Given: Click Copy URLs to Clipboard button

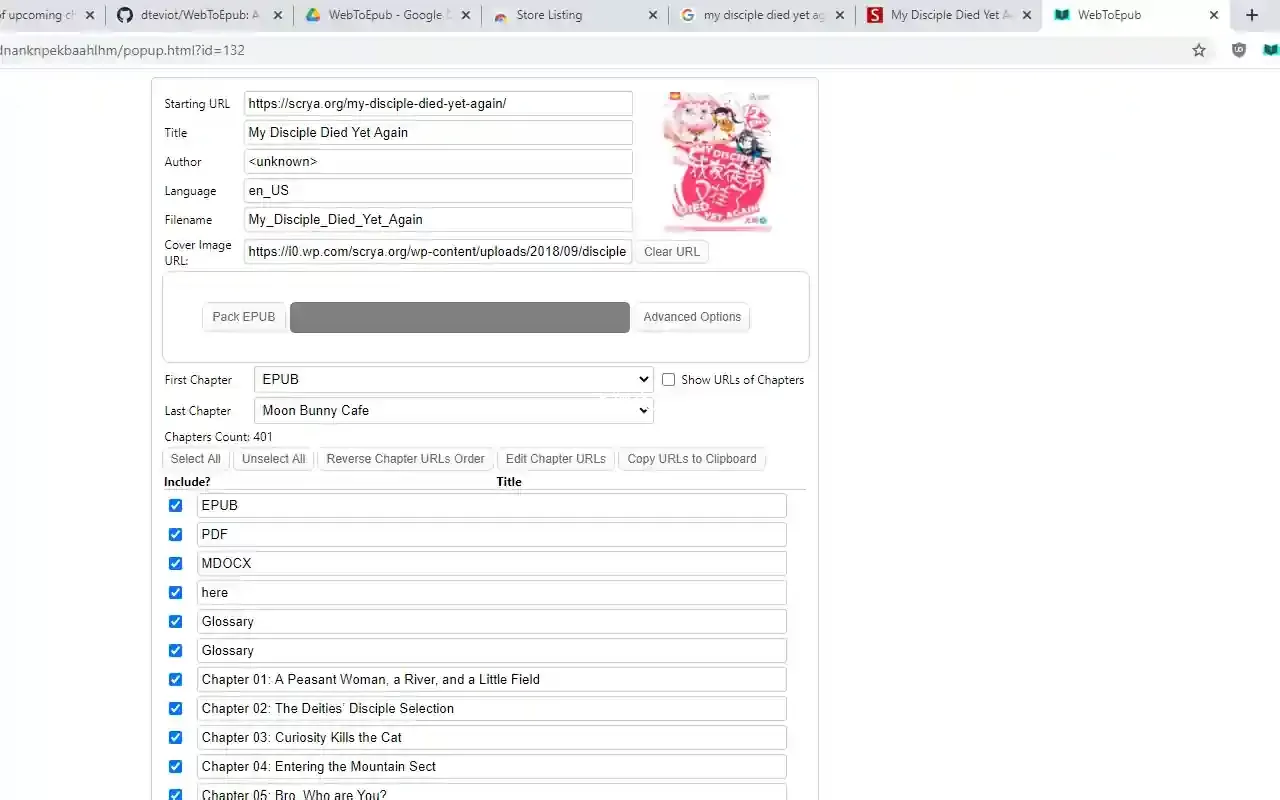Looking at the screenshot, I should [x=692, y=459].
